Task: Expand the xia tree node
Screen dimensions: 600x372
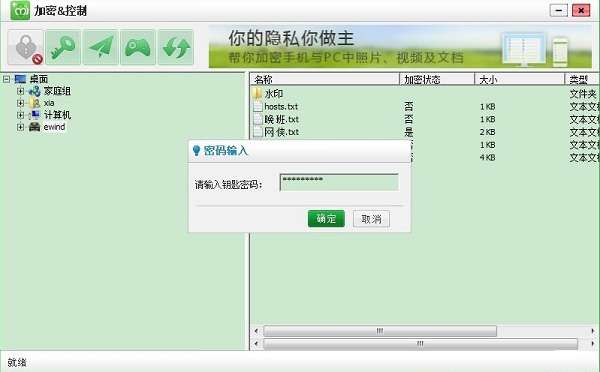Action: (x=20, y=103)
